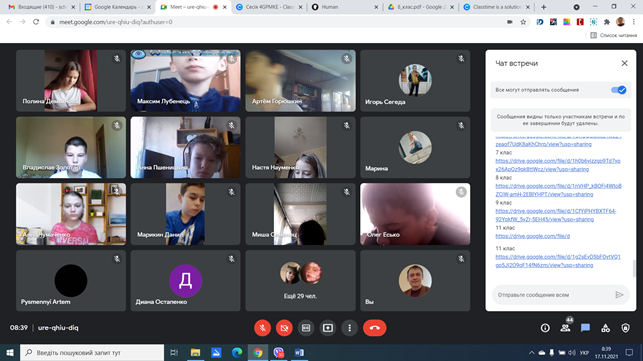Turn on captions button
Viewport: 643px width, 361px height.
(306, 328)
